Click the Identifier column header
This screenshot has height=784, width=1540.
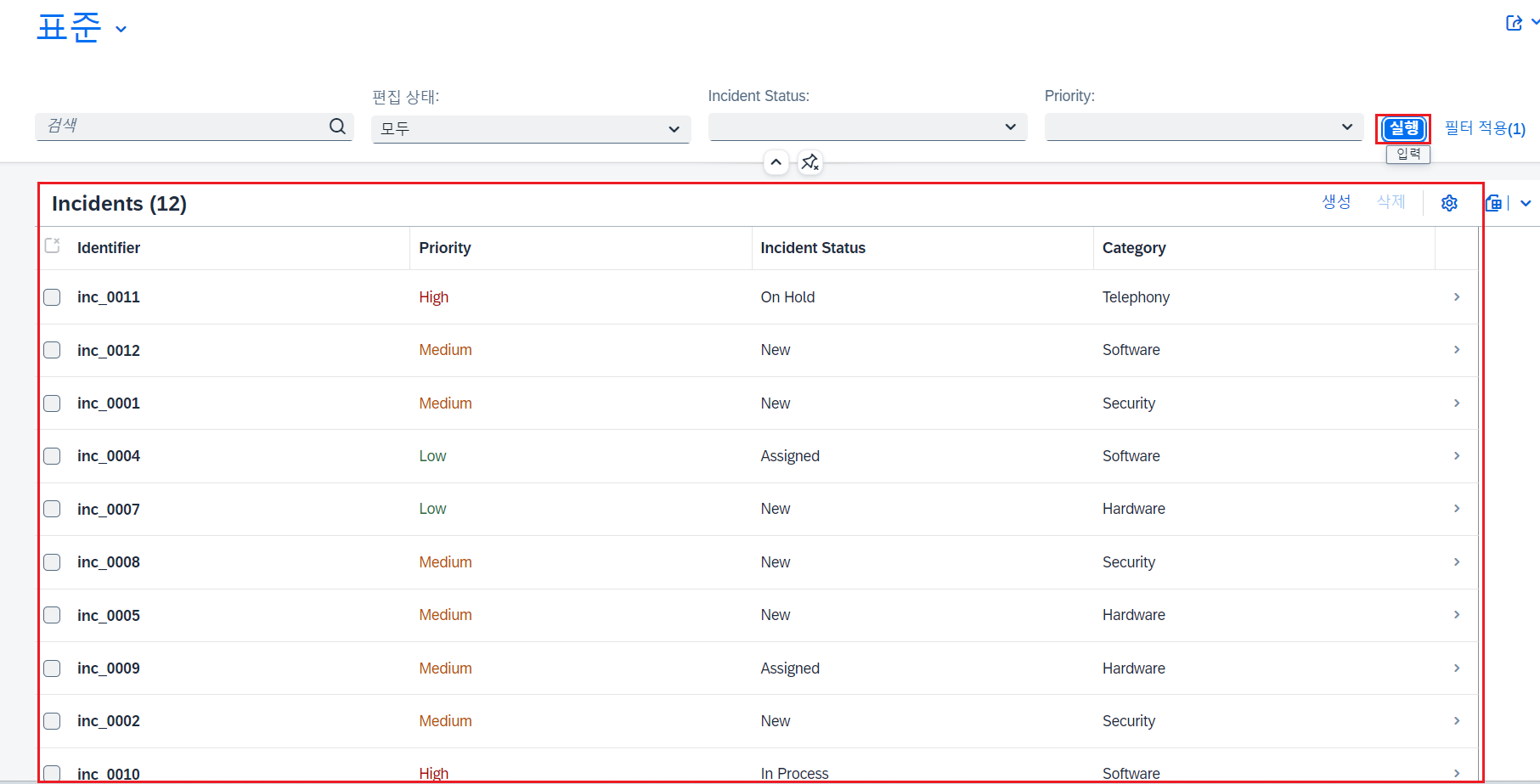click(x=109, y=248)
